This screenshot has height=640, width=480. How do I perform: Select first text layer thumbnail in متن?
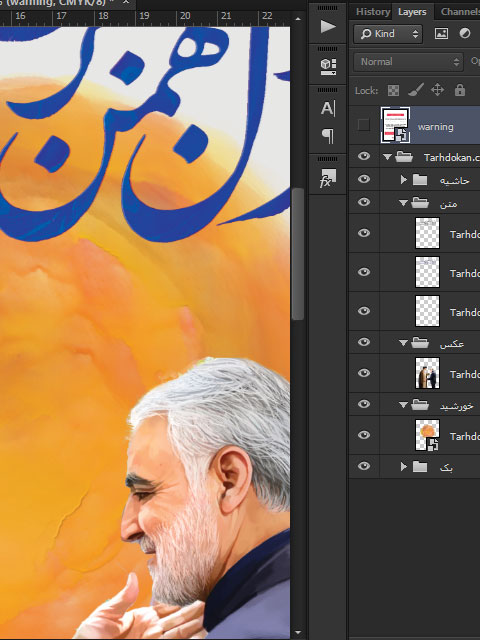coord(427,233)
